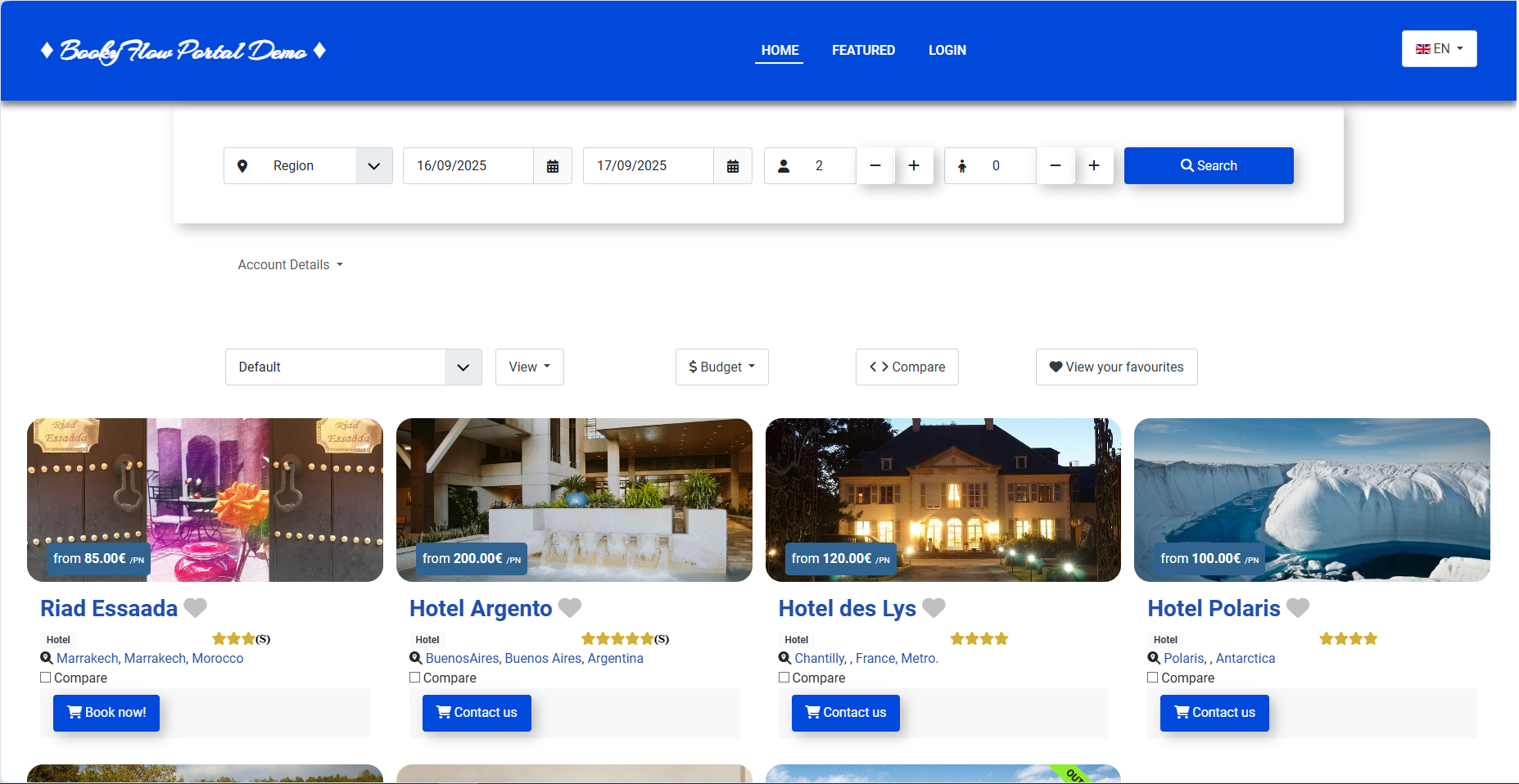Viewport: 1519px width, 784px height.
Task: Check Compare box under Hotel Polaris
Action: 1153,678
